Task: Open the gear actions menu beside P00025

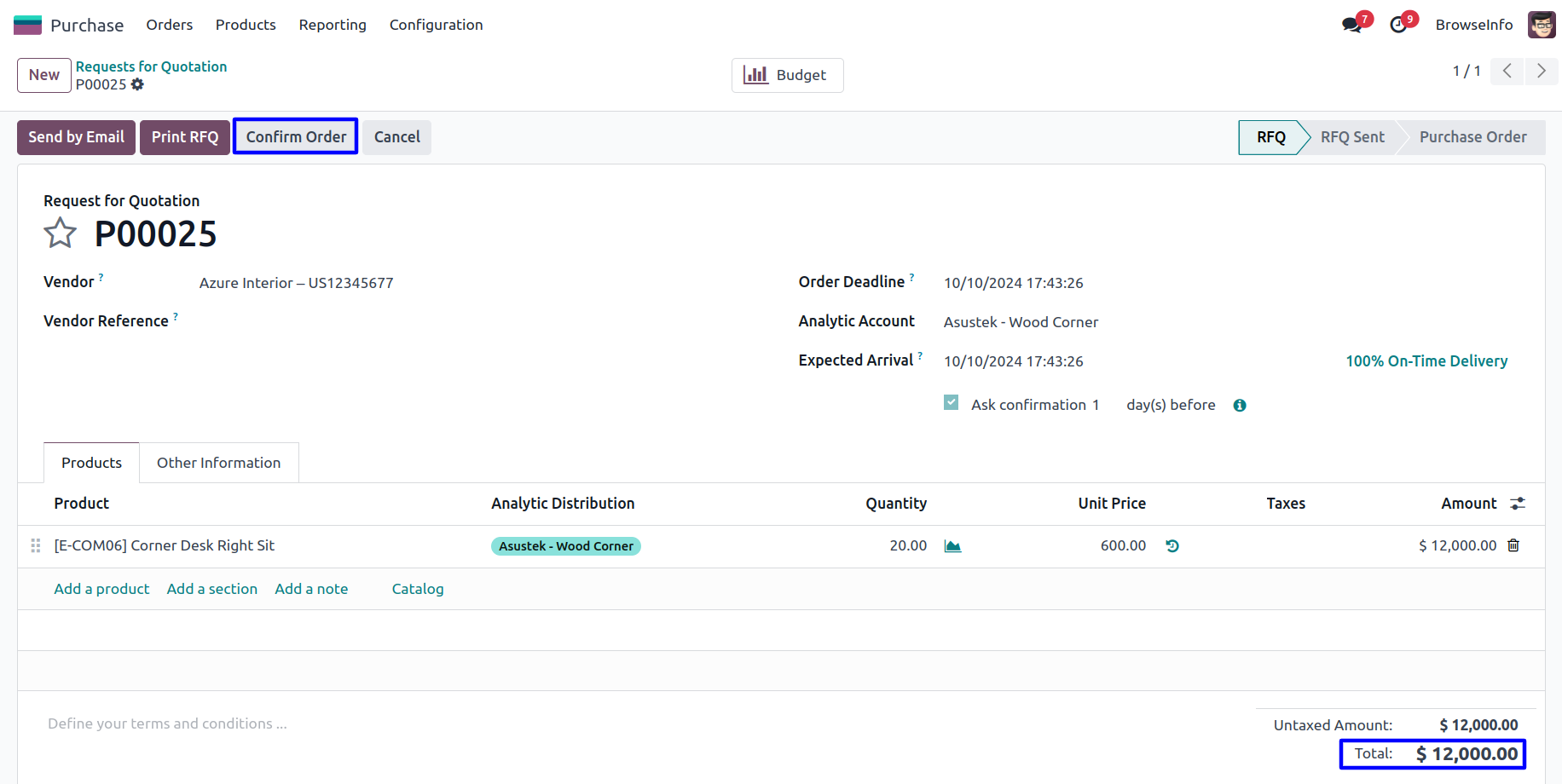Action: tap(137, 84)
